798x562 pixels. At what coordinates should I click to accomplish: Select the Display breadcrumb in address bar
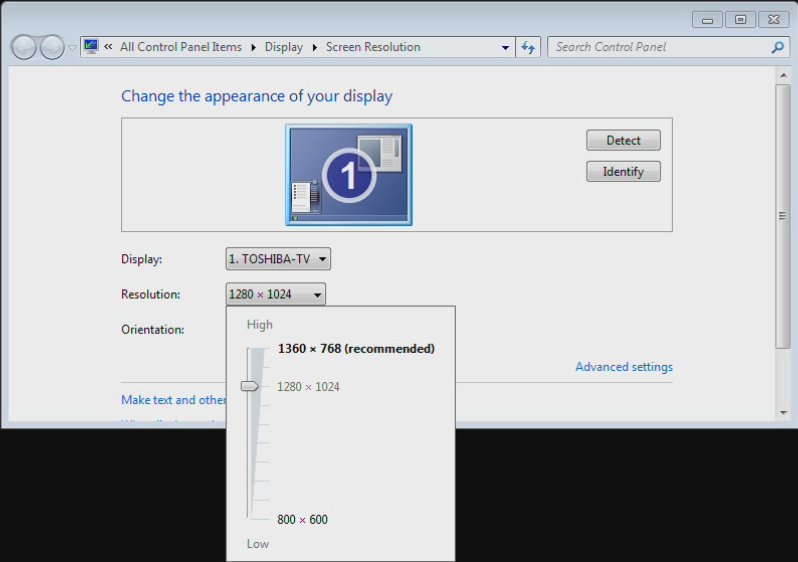tap(283, 47)
